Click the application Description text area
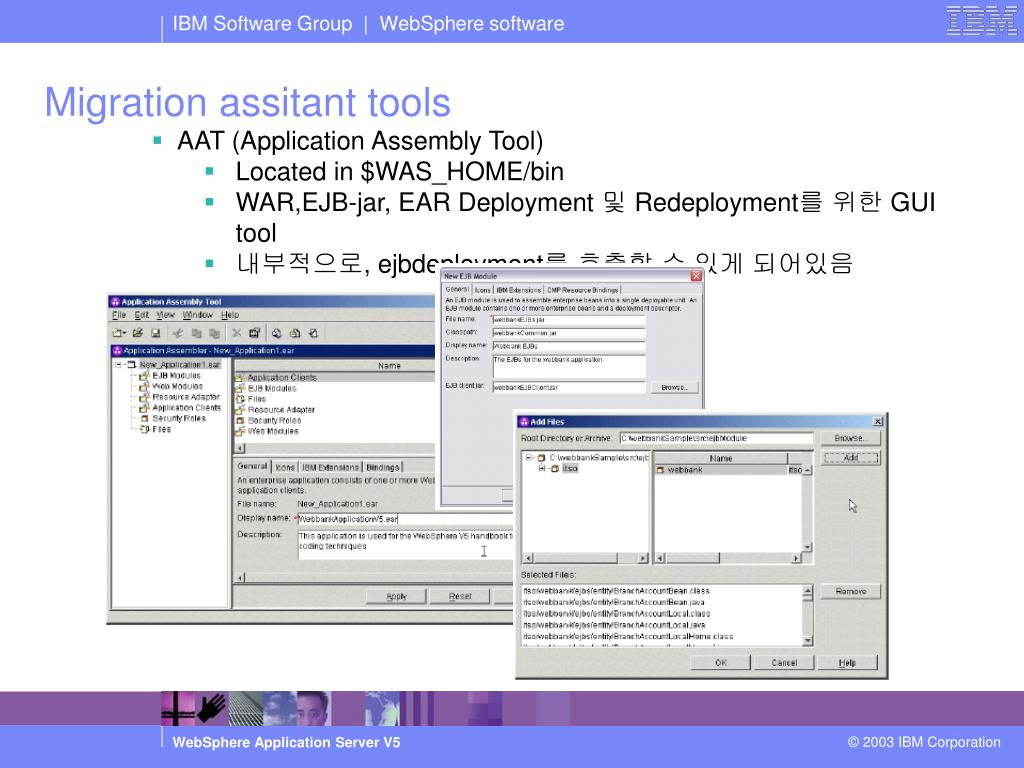 pos(404,545)
